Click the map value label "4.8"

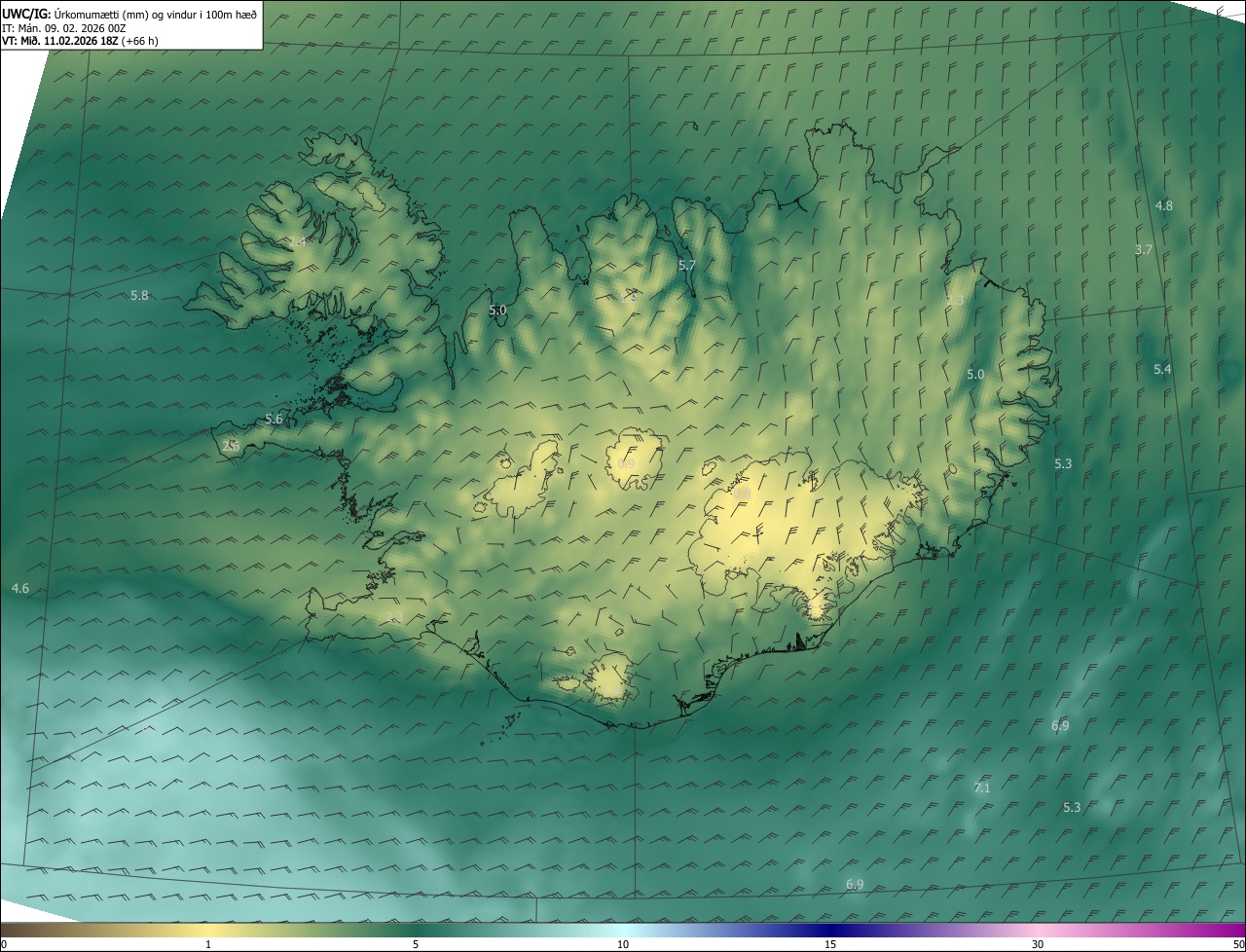[1163, 205]
